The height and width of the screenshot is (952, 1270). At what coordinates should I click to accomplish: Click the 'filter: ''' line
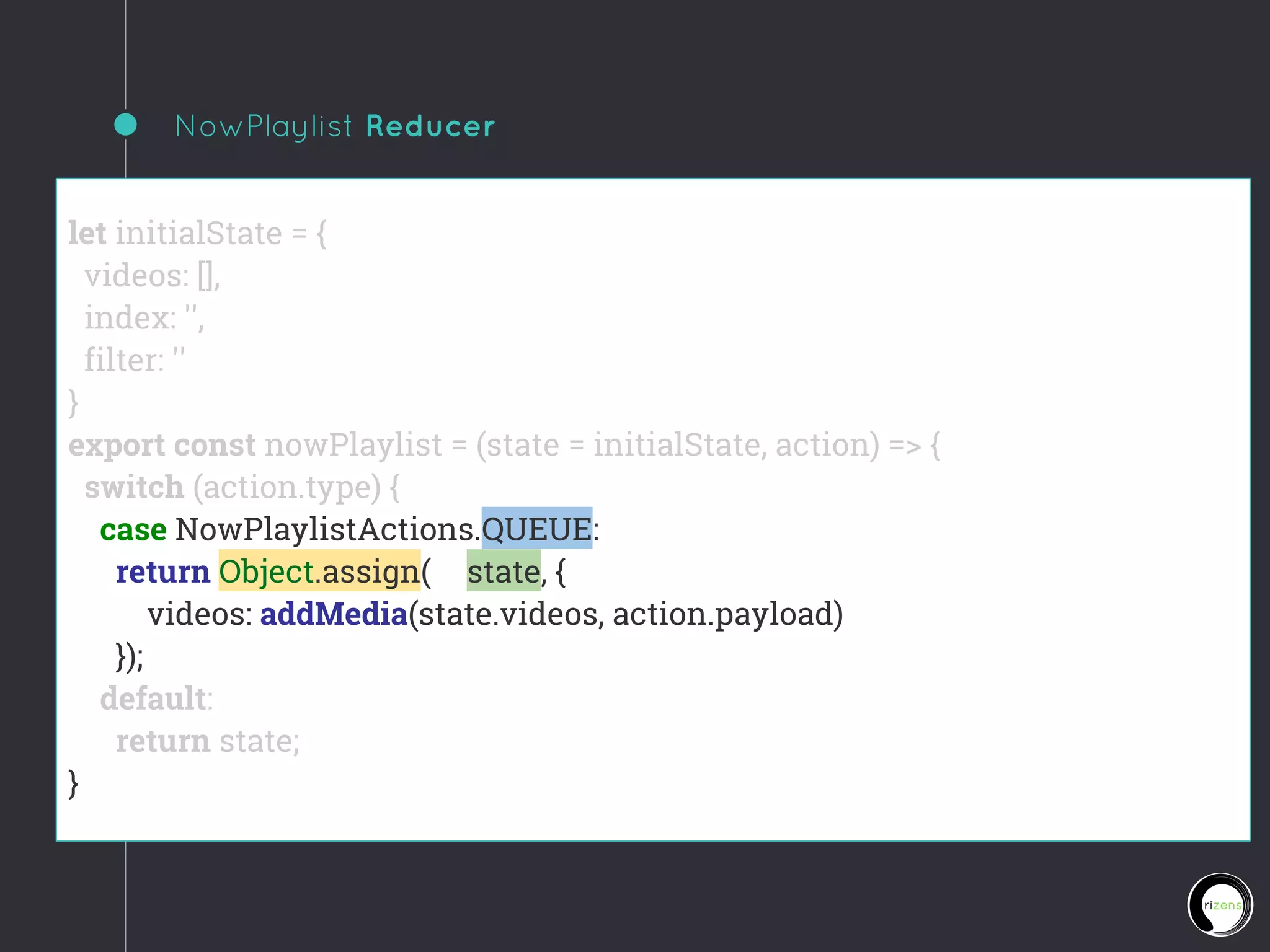(135, 360)
